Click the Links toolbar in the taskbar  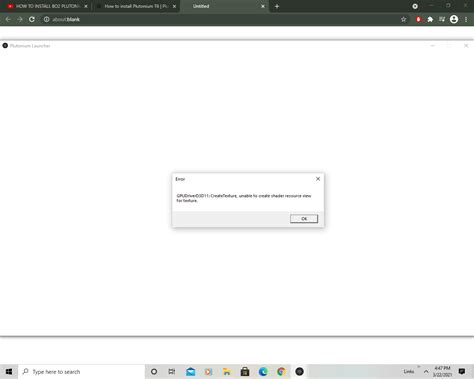409,371
